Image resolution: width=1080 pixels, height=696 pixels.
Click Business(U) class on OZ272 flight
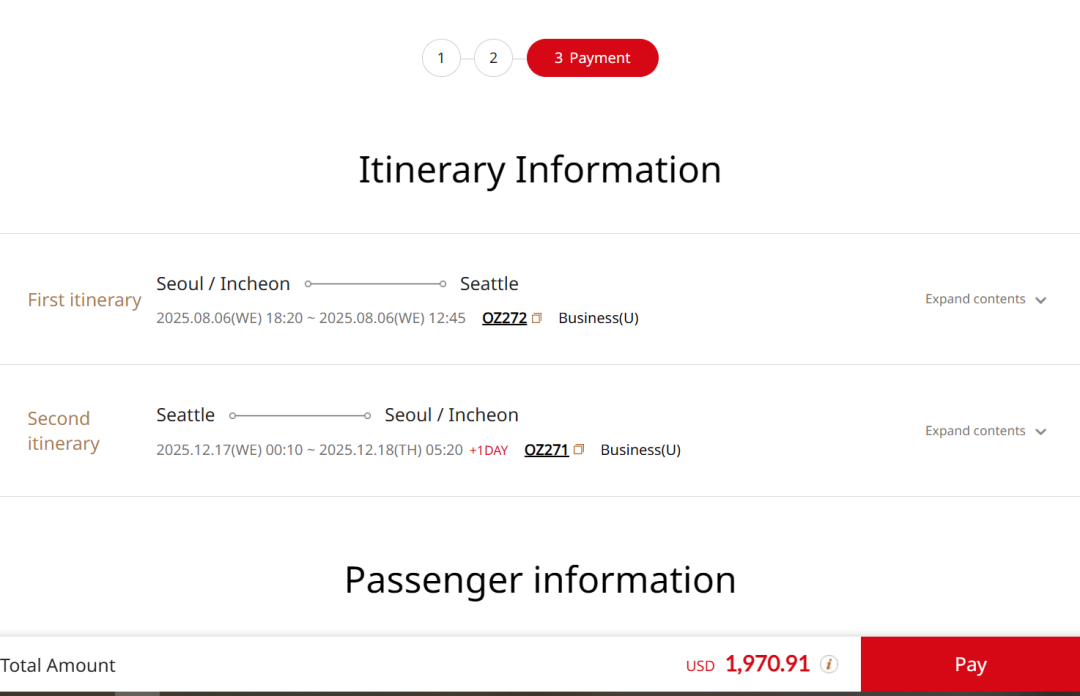[598, 318]
